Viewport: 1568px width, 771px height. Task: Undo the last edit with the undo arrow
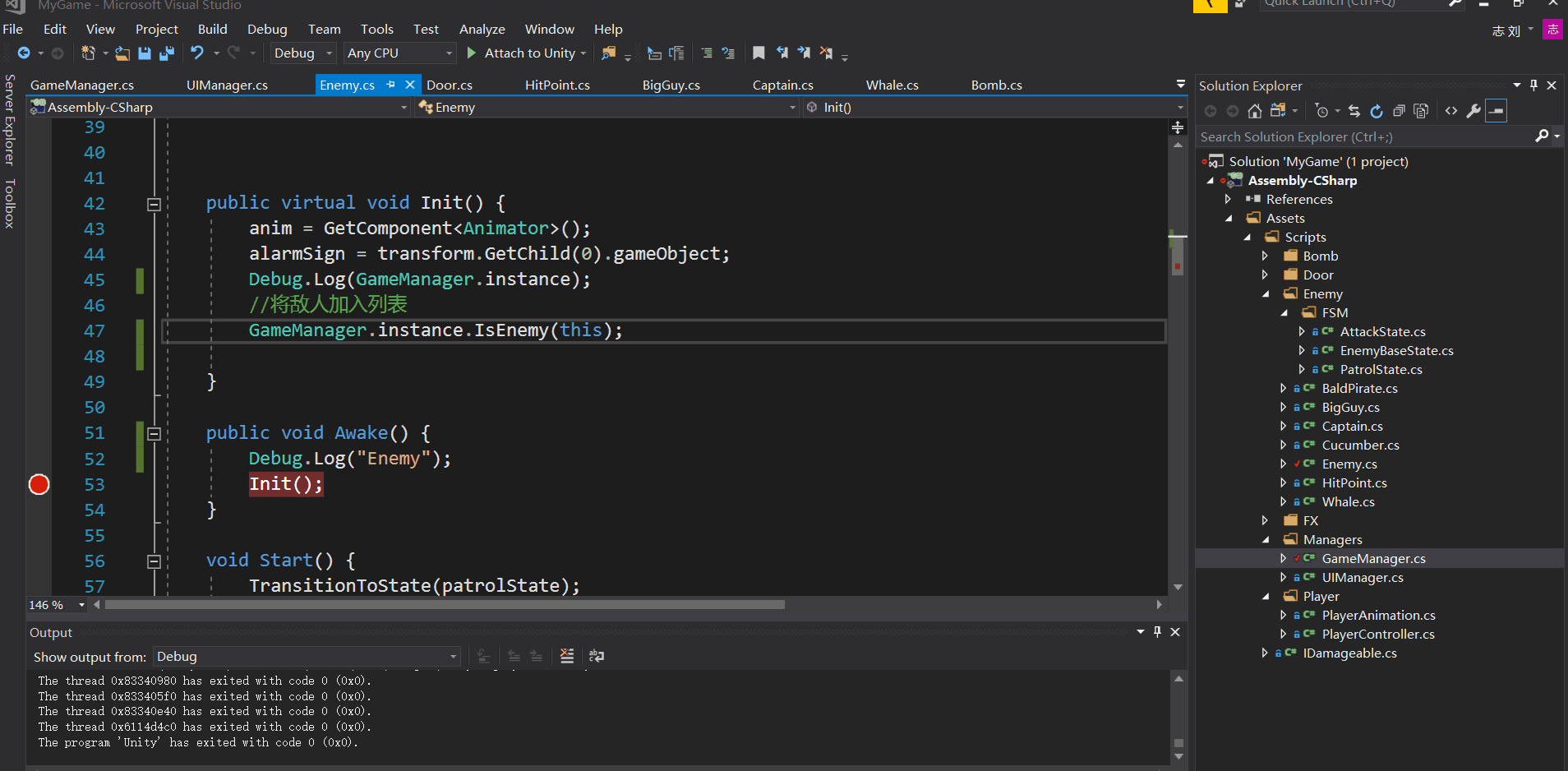(197, 53)
